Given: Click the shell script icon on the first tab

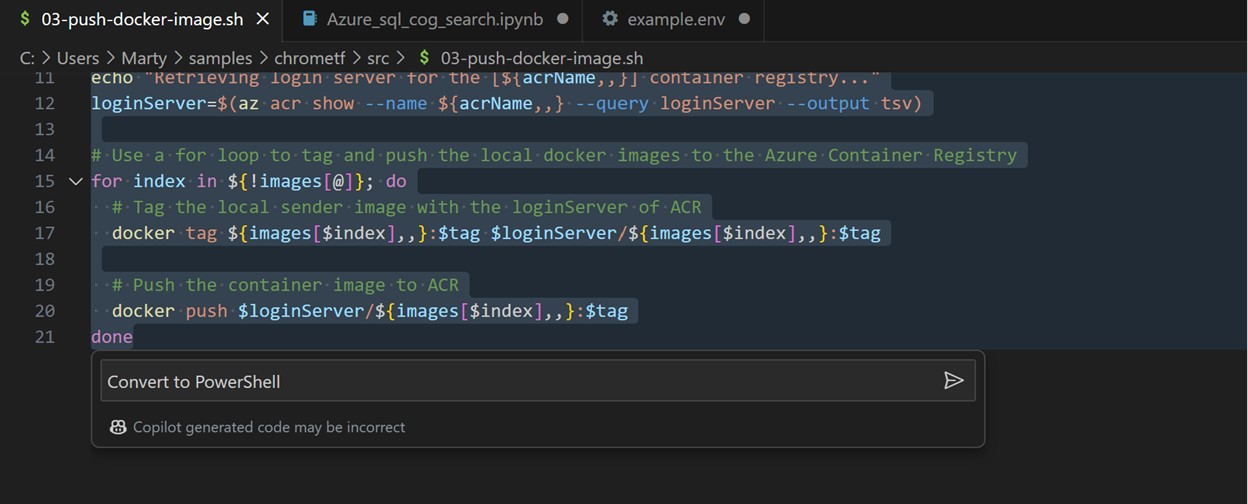Looking at the screenshot, I should (25, 19).
